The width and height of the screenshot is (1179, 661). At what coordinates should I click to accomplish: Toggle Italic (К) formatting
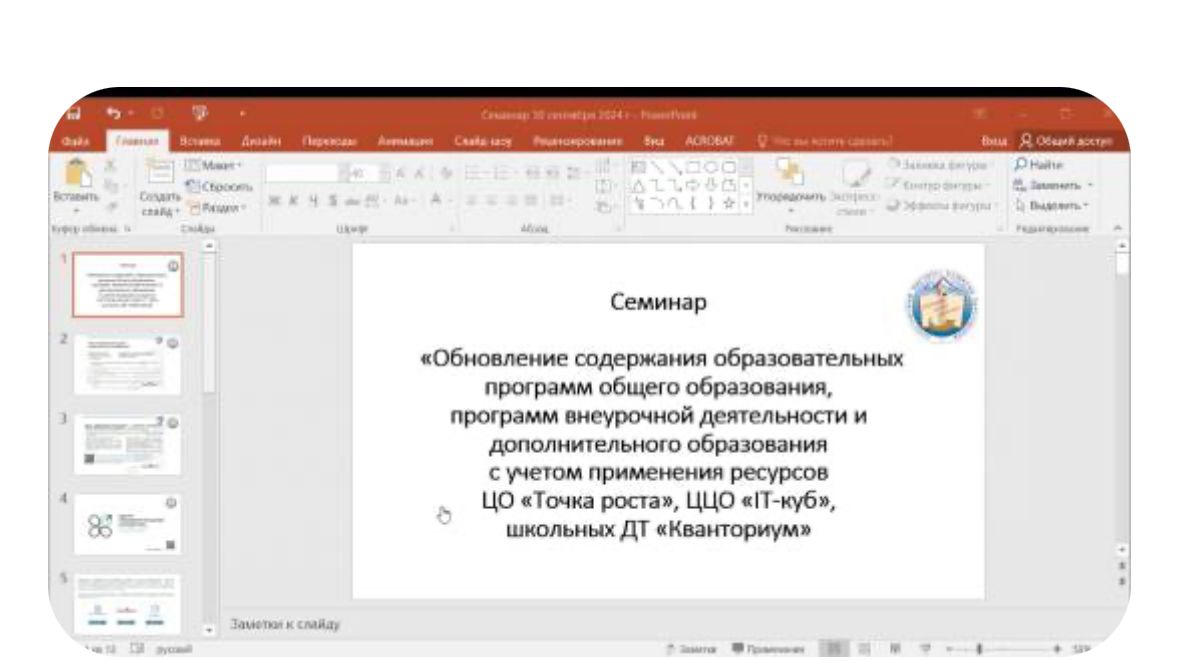pos(294,201)
